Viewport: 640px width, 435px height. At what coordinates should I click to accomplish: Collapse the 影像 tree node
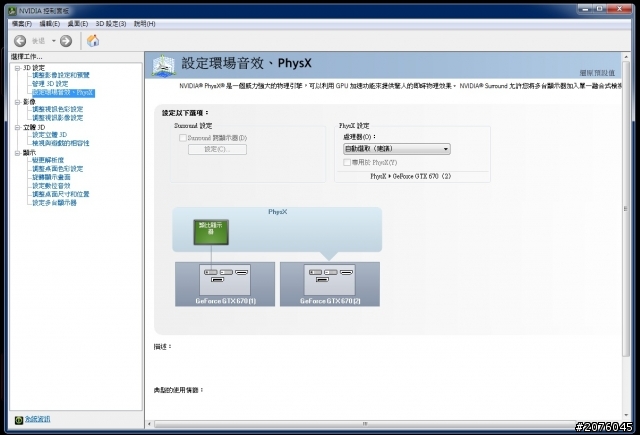[x=18, y=102]
